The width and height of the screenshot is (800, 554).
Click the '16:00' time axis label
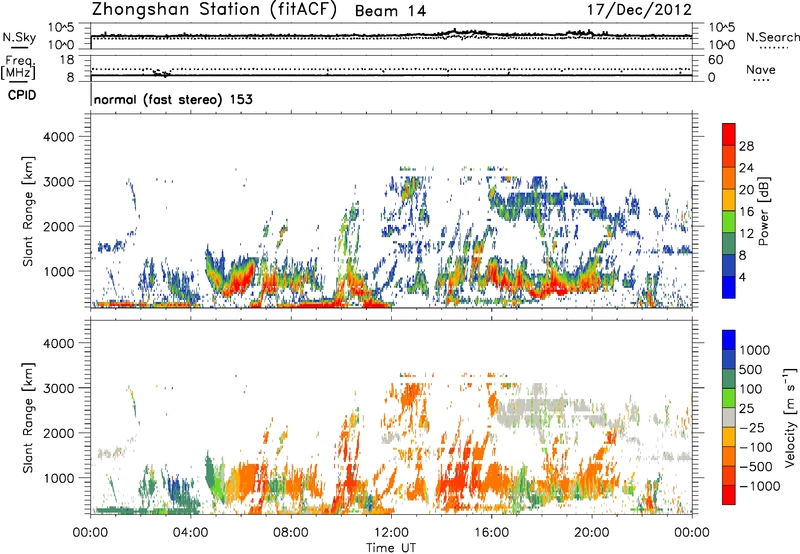click(492, 533)
